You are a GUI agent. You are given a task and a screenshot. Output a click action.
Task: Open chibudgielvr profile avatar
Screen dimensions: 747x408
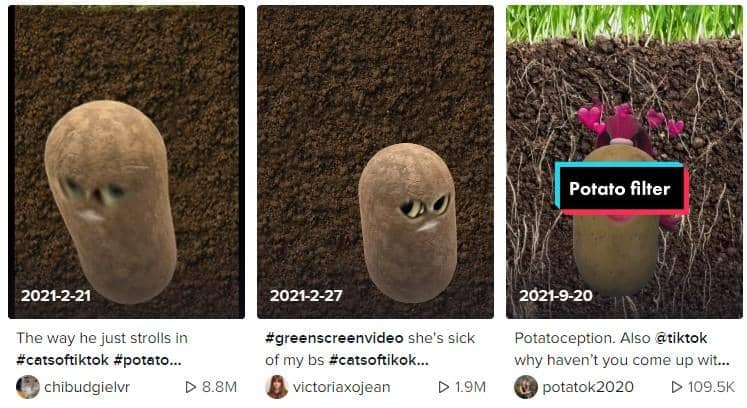point(28,387)
